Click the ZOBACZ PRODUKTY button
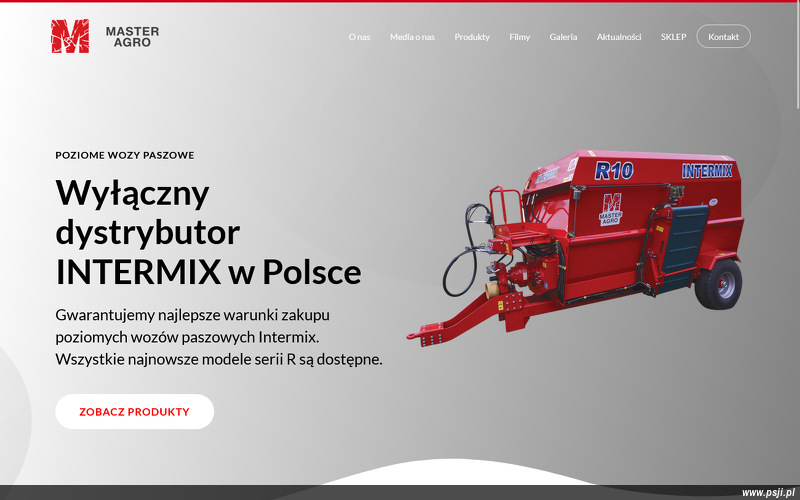The height and width of the screenshot is (500, 800). [135, 412]
